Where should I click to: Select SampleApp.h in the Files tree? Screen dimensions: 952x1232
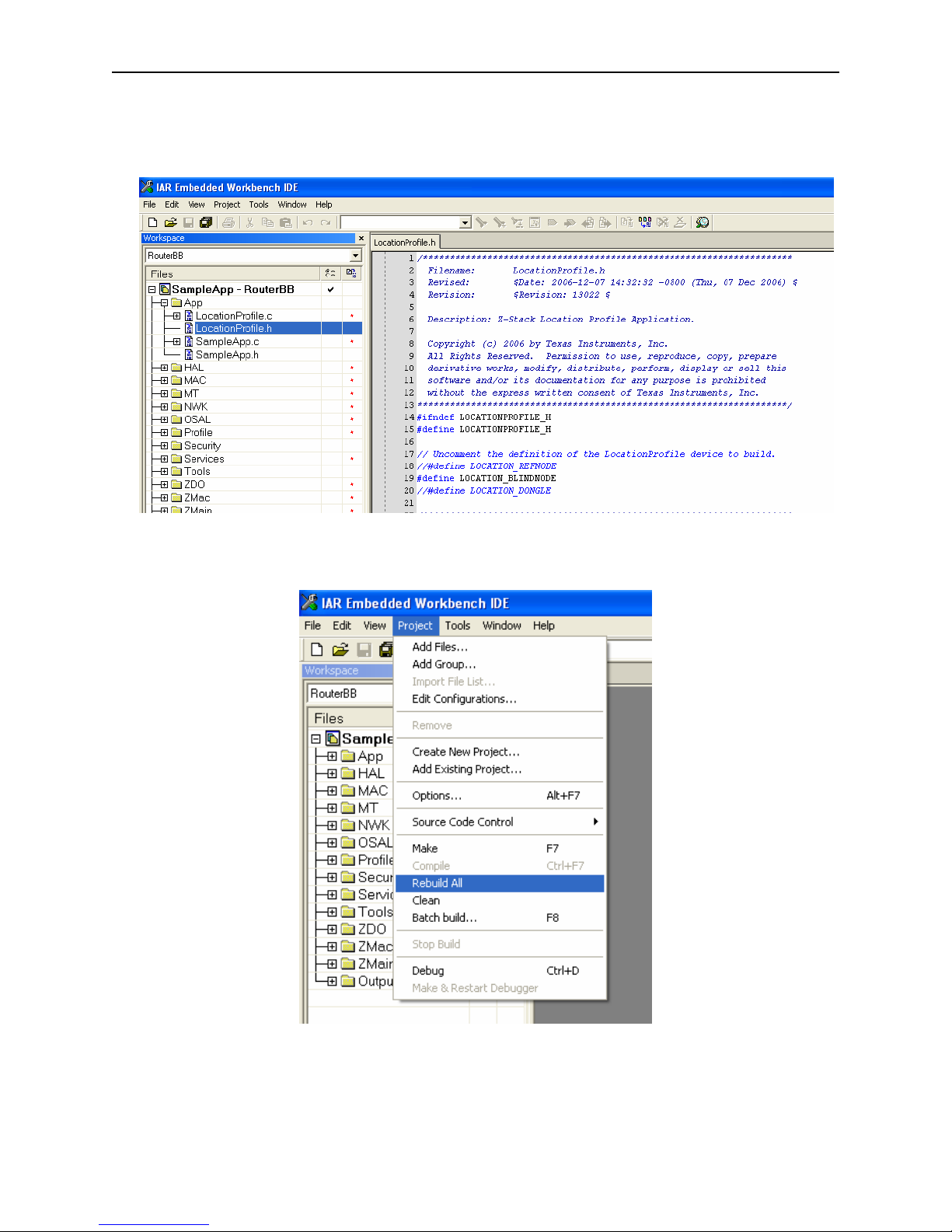[227, 354]
